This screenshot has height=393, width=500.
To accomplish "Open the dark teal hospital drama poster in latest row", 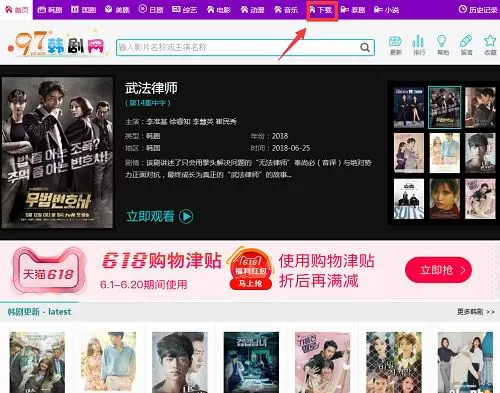I will (251, 362).
